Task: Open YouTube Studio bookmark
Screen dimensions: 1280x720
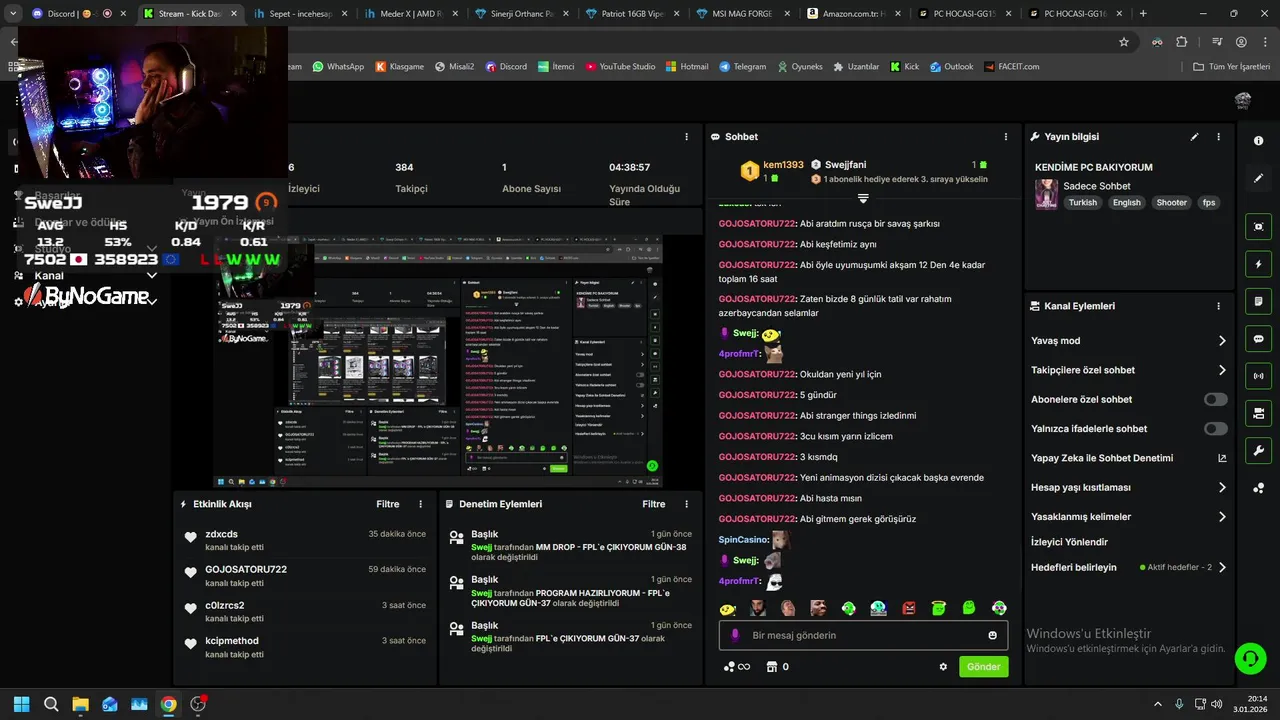Action: (x=620, y=67)
